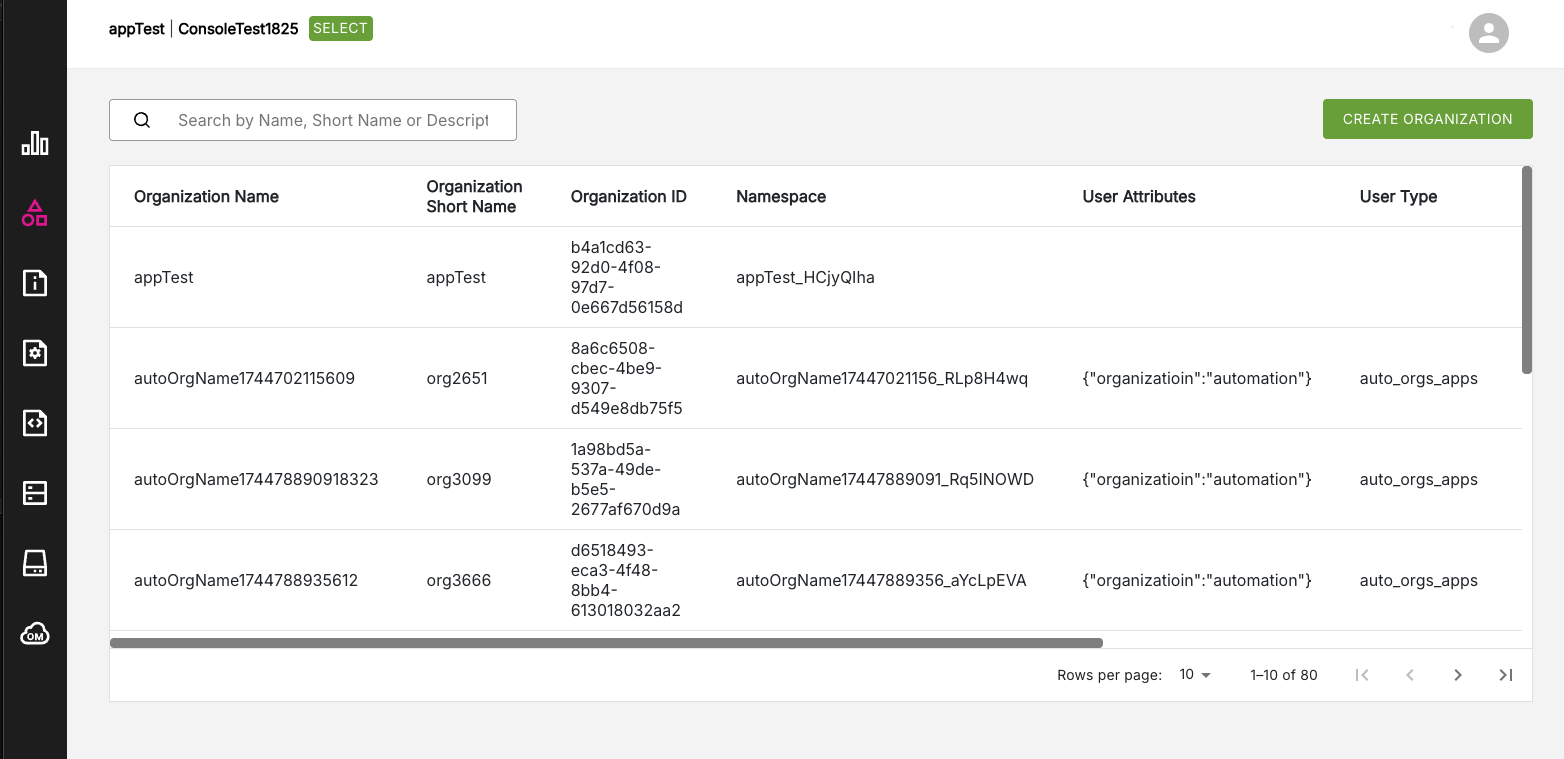Click the Organization Name column header

pos(206,197)
